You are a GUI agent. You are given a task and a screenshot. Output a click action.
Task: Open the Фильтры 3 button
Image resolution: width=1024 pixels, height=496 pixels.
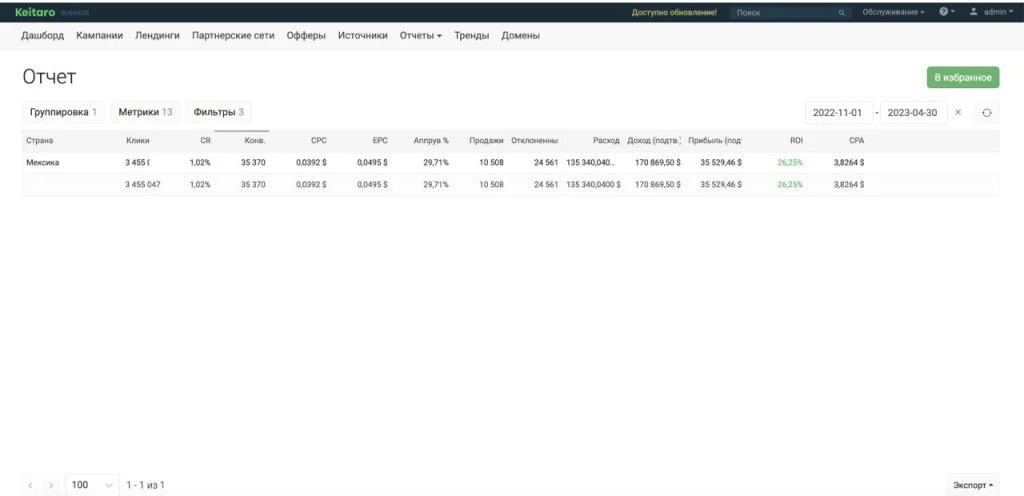point(219,112)
